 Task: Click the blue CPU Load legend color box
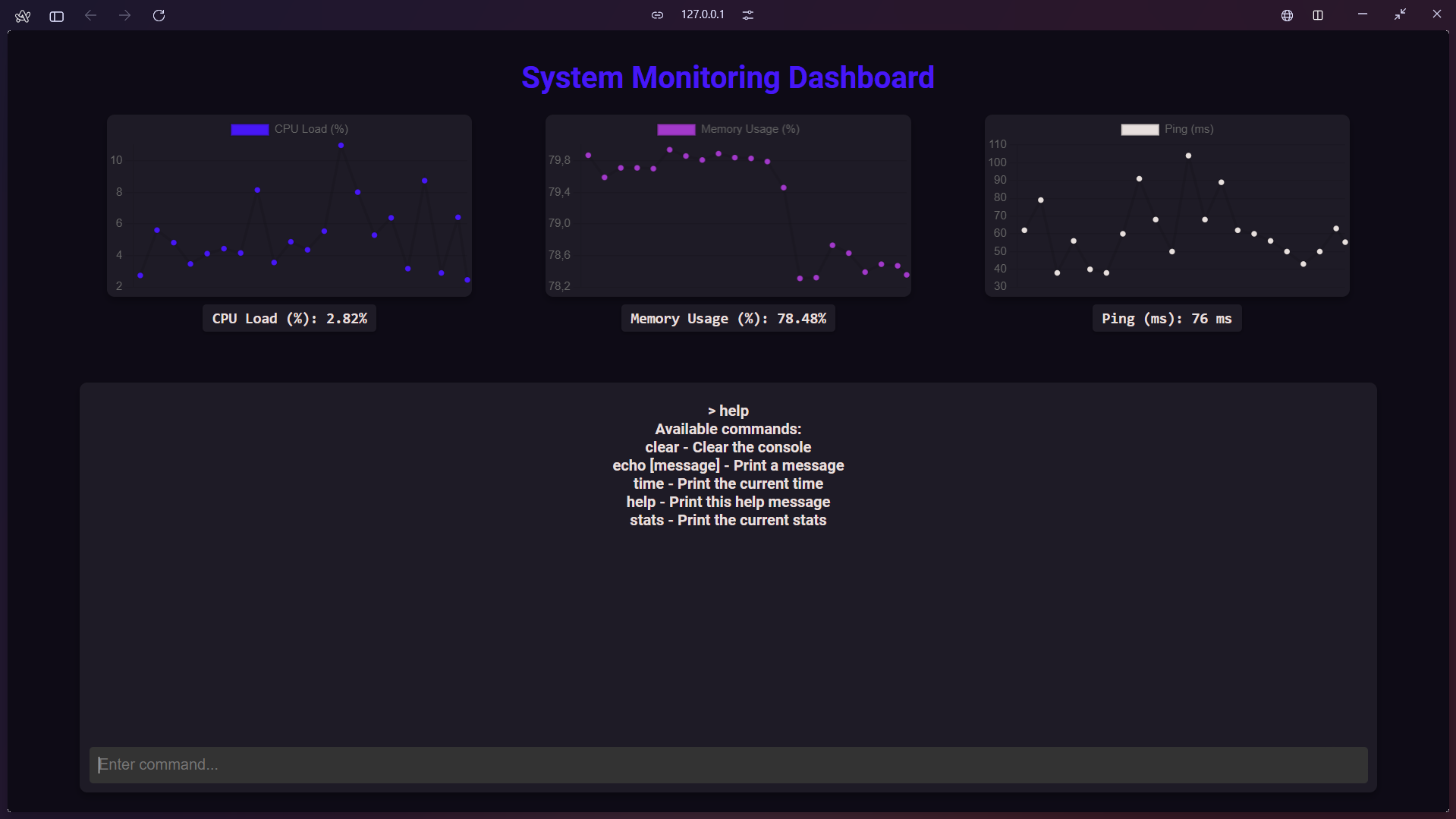click(250, 130)
